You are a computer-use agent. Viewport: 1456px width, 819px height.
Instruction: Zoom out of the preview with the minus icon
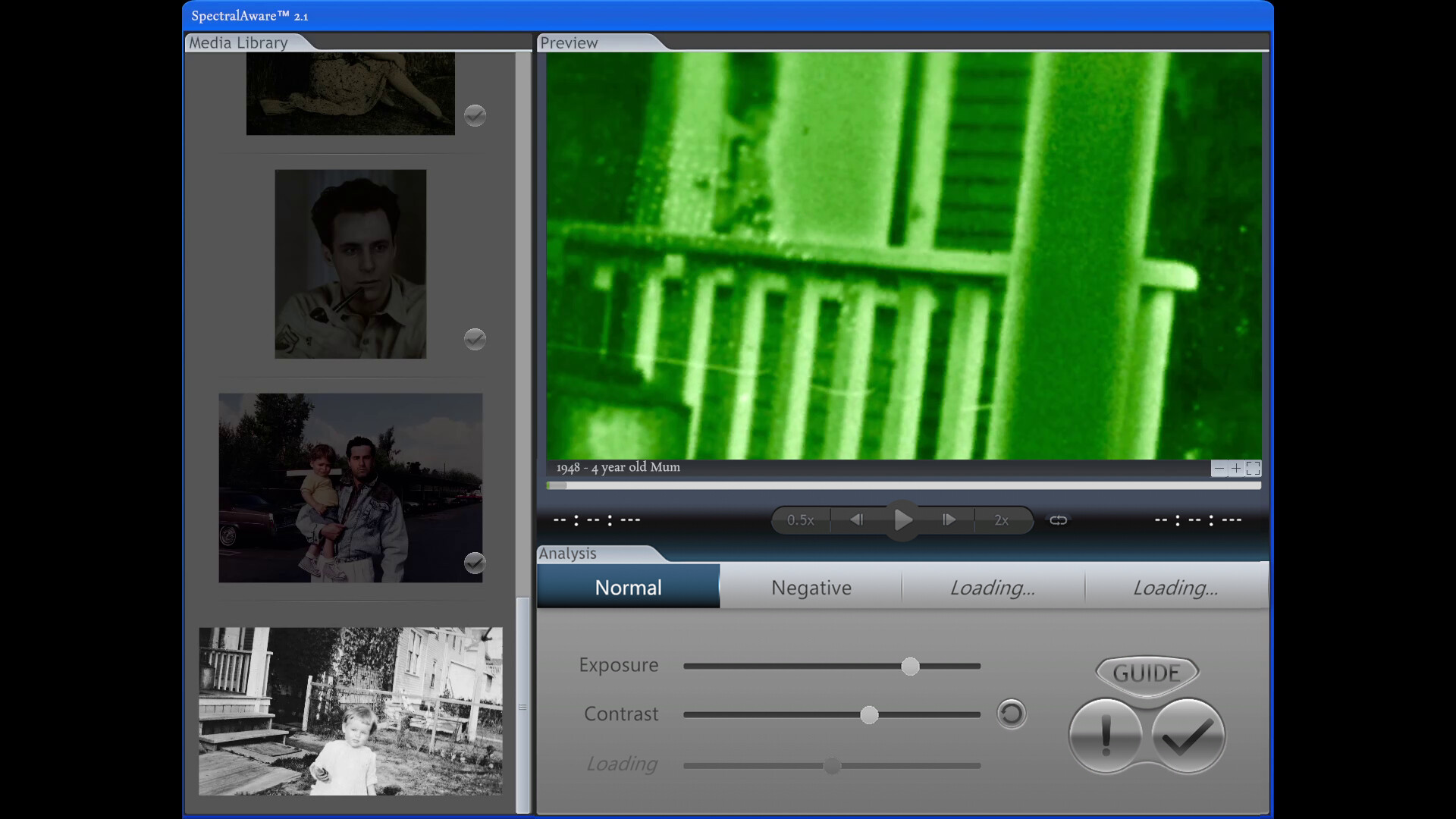1219,469
